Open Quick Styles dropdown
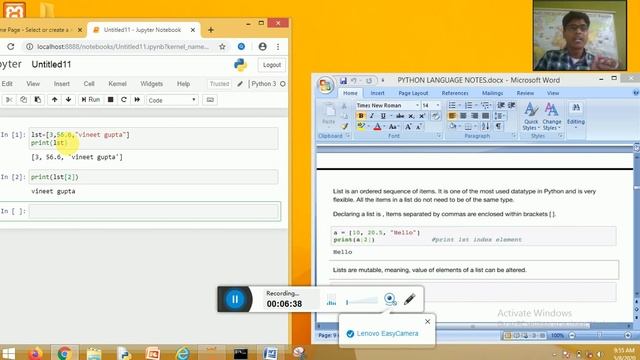This screenshot has height=360, width=640. pyautogui.click(x=531, y=117)
